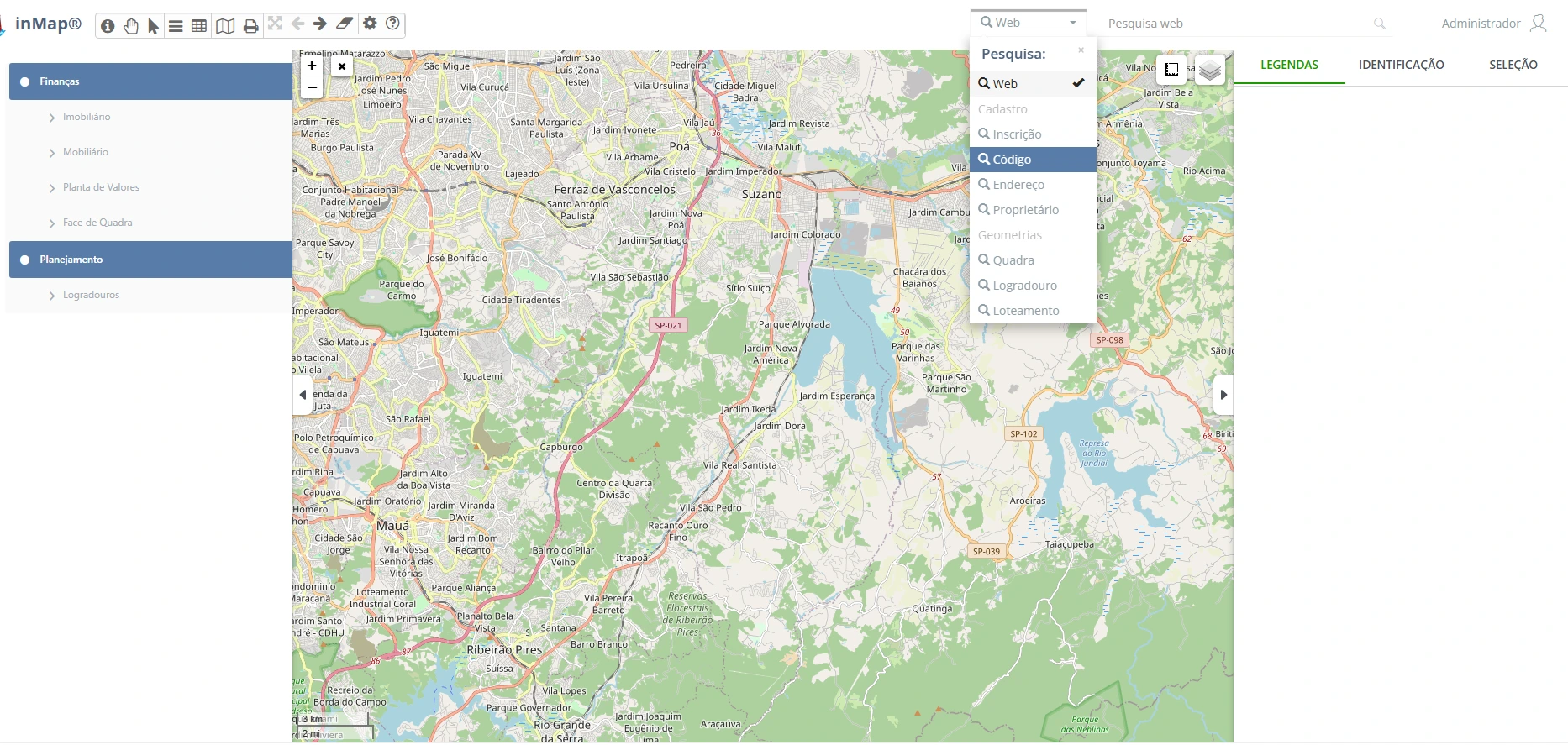
Task: Activate the pan hand tool
Action: (x=130, y=25)
